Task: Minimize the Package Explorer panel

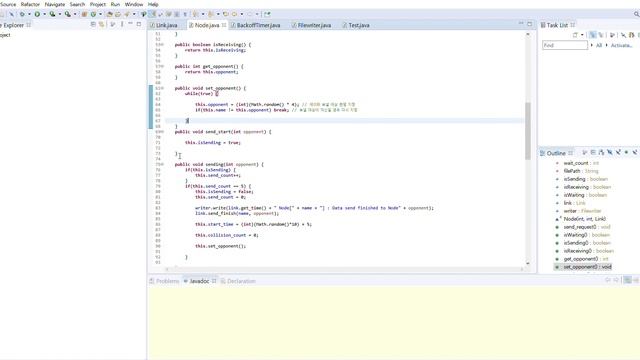Action: pyautogui.click(x=130, y=24)
